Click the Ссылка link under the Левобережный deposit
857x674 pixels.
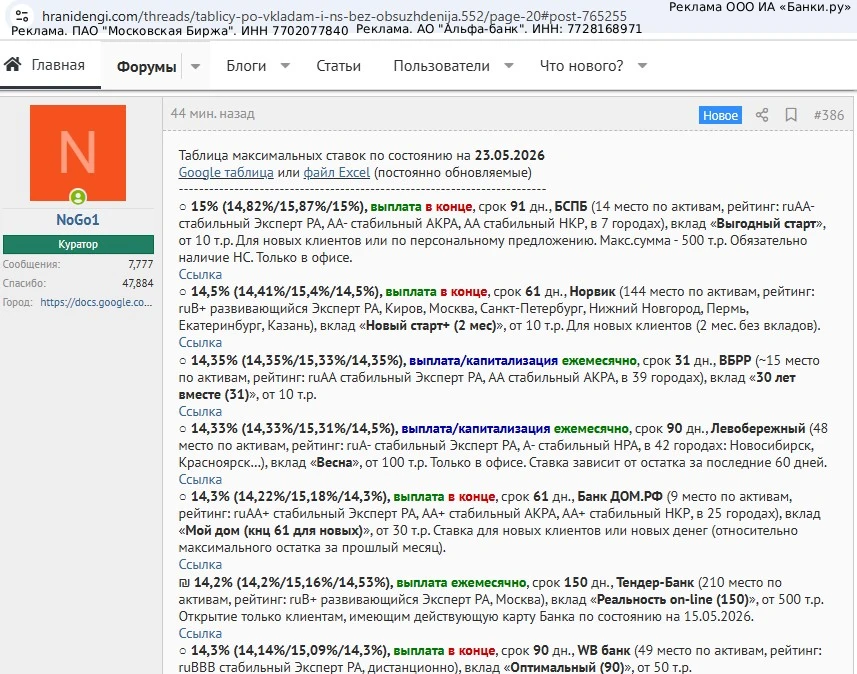pos(200,479)
